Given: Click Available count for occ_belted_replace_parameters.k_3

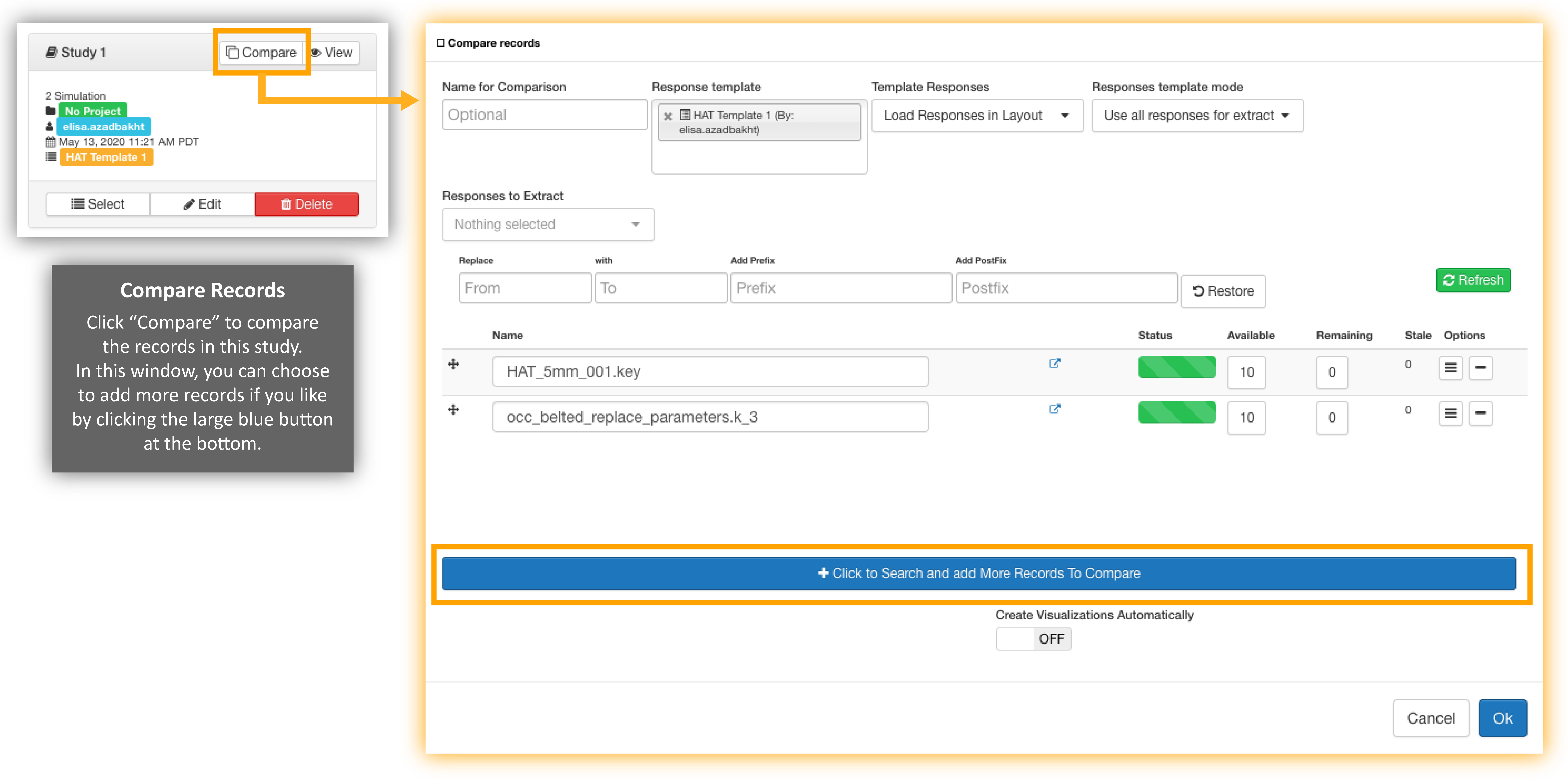Looking at the screenshot, I should pyautogui.click(x=1247, y=418).
